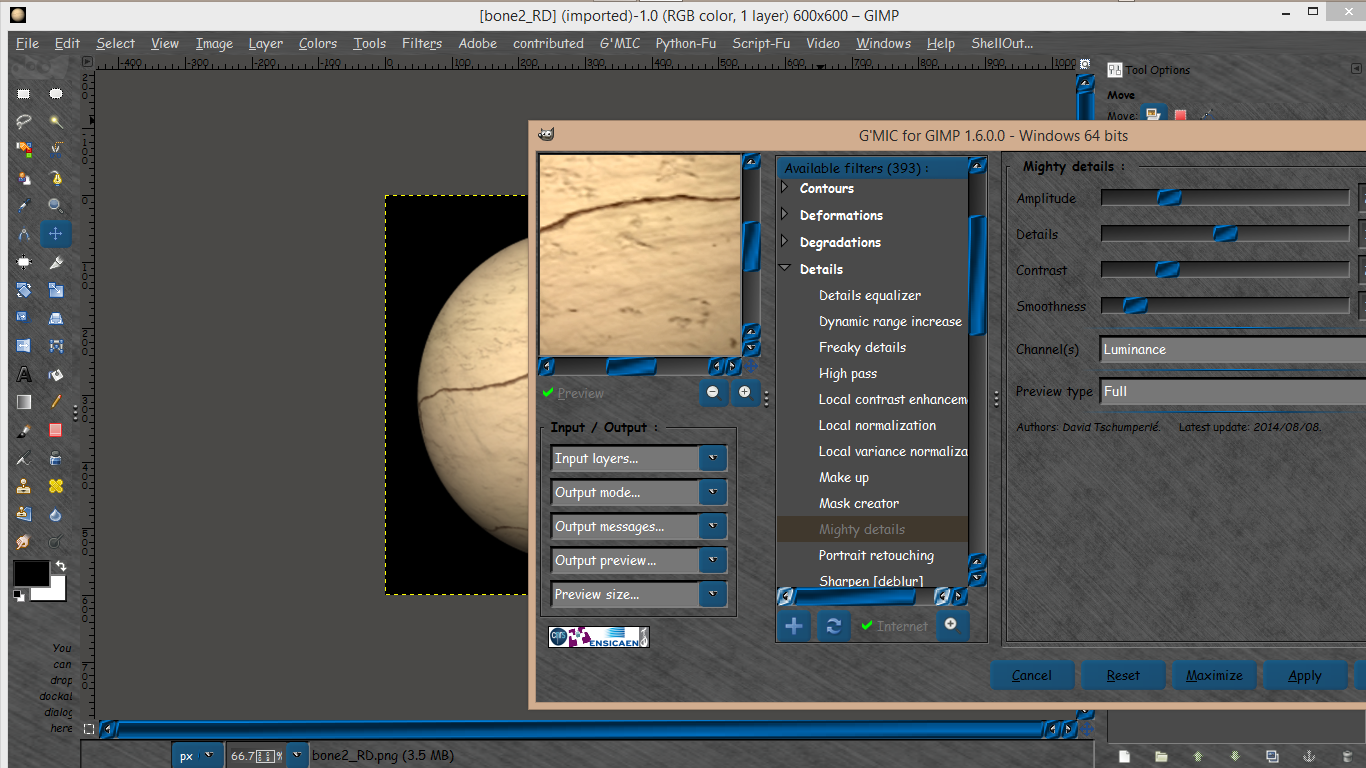
Task: Select the Select by Color tool
Action: pyautogui.click(x=24, y=150)
